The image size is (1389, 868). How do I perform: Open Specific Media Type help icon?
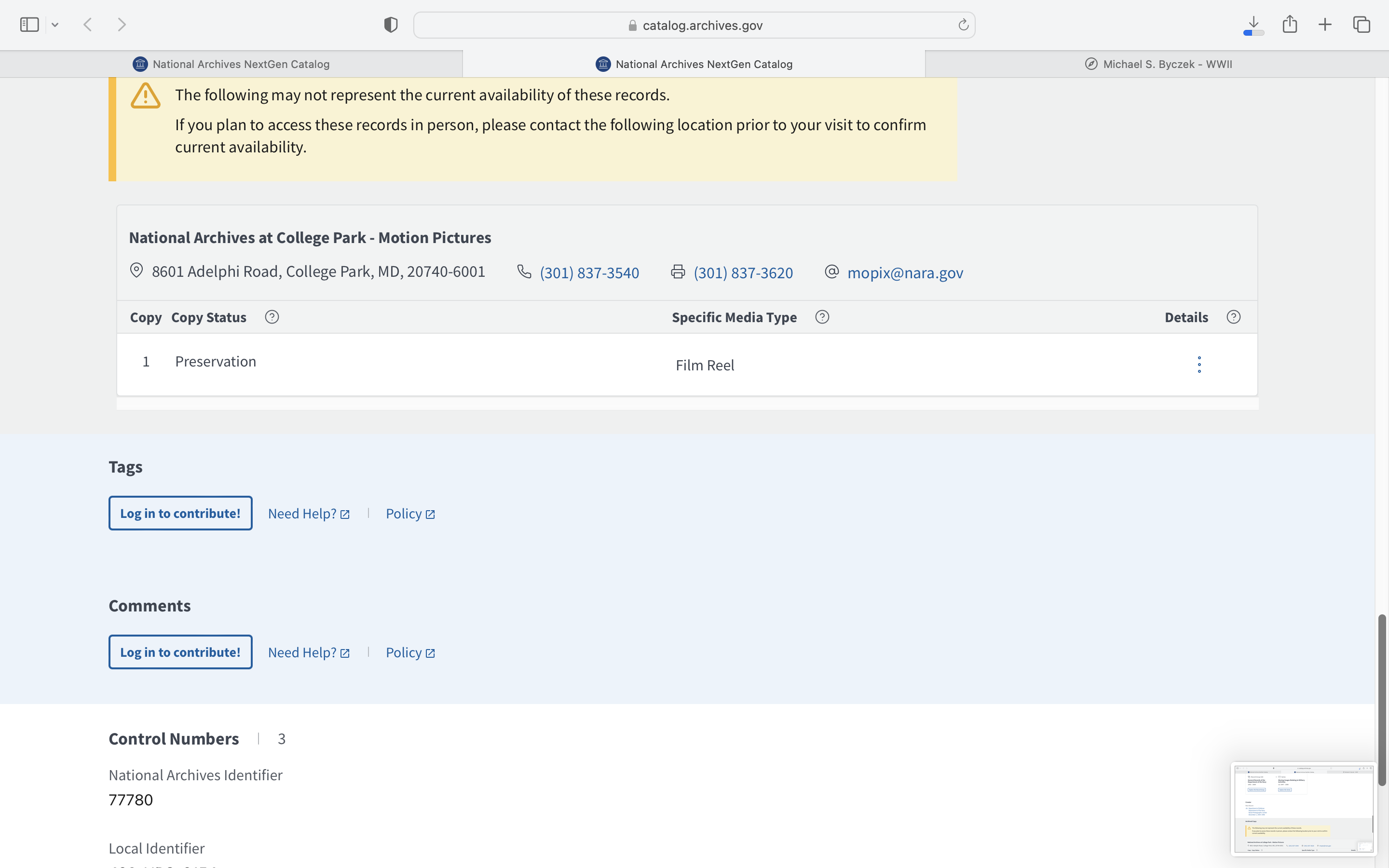coord(822,317)
